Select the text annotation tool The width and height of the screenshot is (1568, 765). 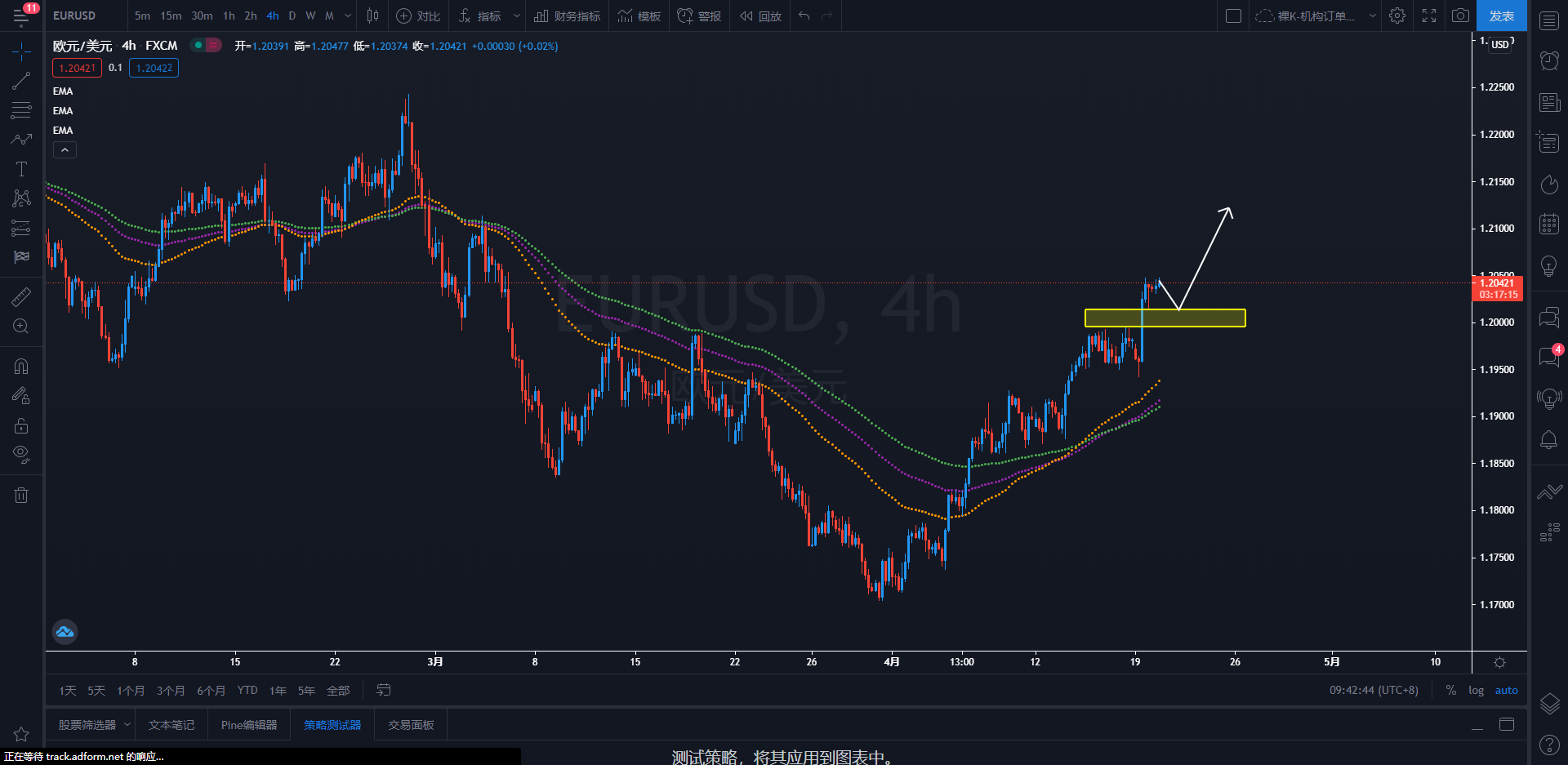(21, 169)
